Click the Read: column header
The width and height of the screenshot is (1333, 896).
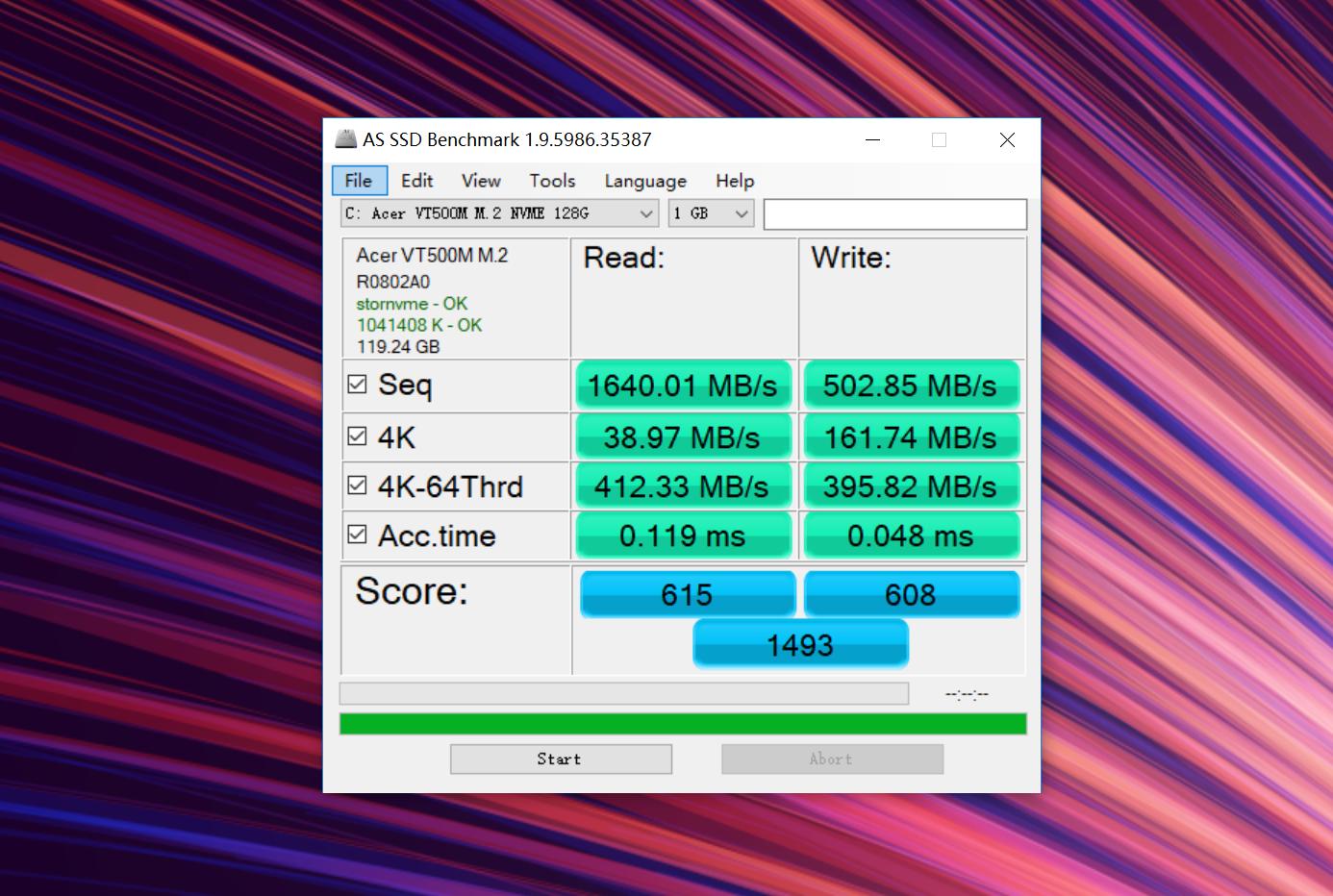click(624, 258)
